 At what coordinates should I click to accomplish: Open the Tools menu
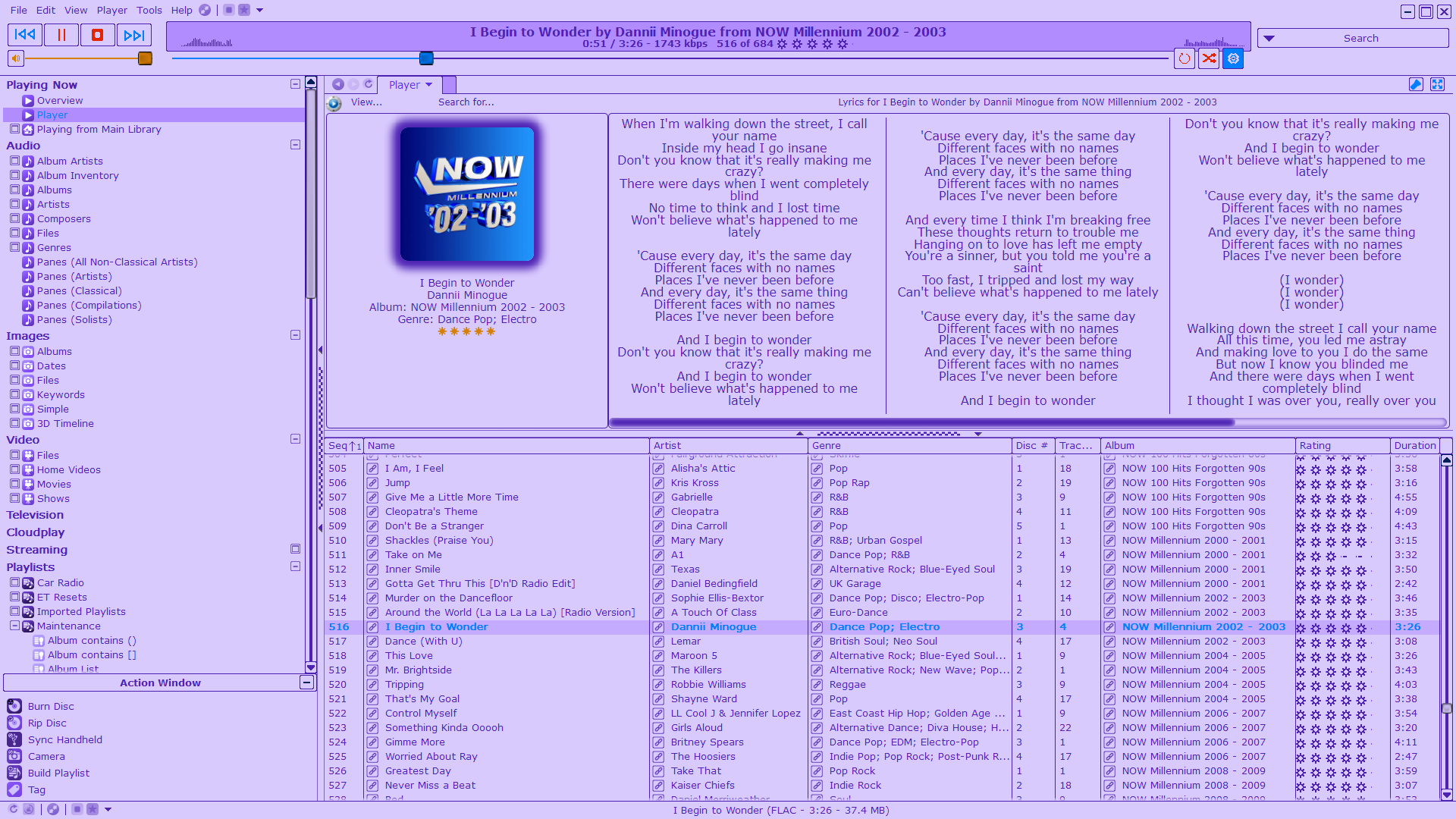(x=149, y=10)
